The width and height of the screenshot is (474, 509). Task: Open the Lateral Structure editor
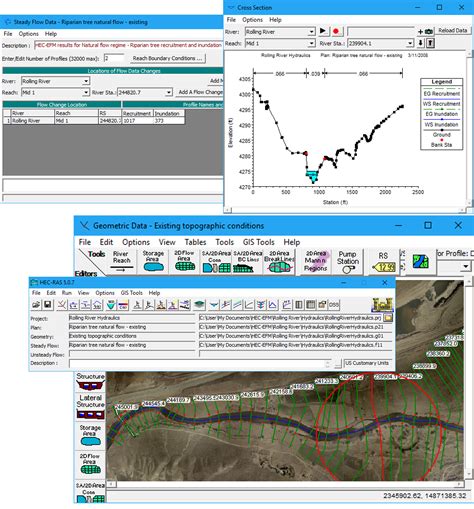click(90, 406)
